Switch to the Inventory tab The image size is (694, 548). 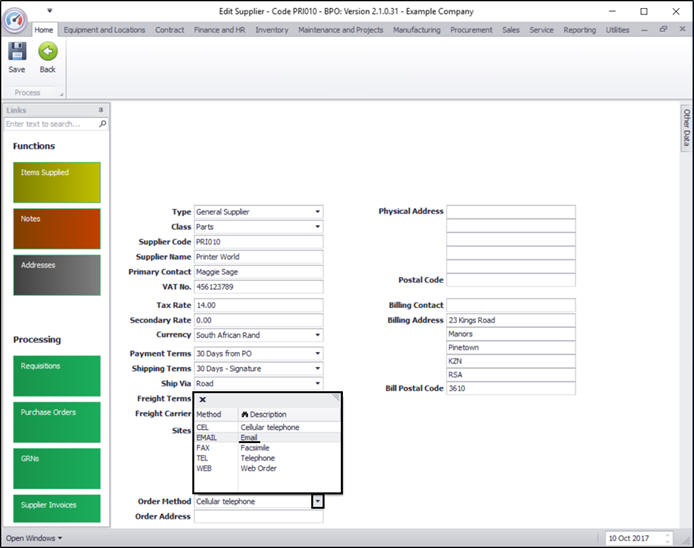[x=271, y=30]
